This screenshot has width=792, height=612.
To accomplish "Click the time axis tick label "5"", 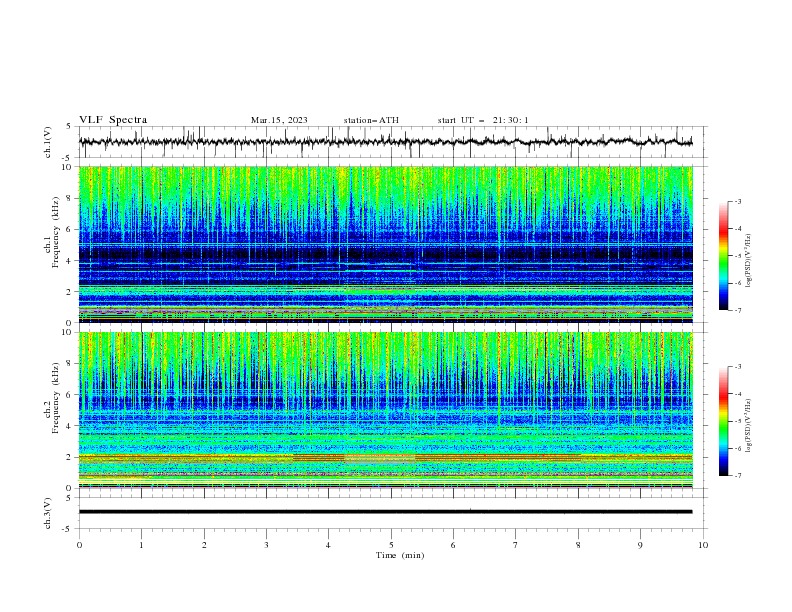I will coord(391,545).
